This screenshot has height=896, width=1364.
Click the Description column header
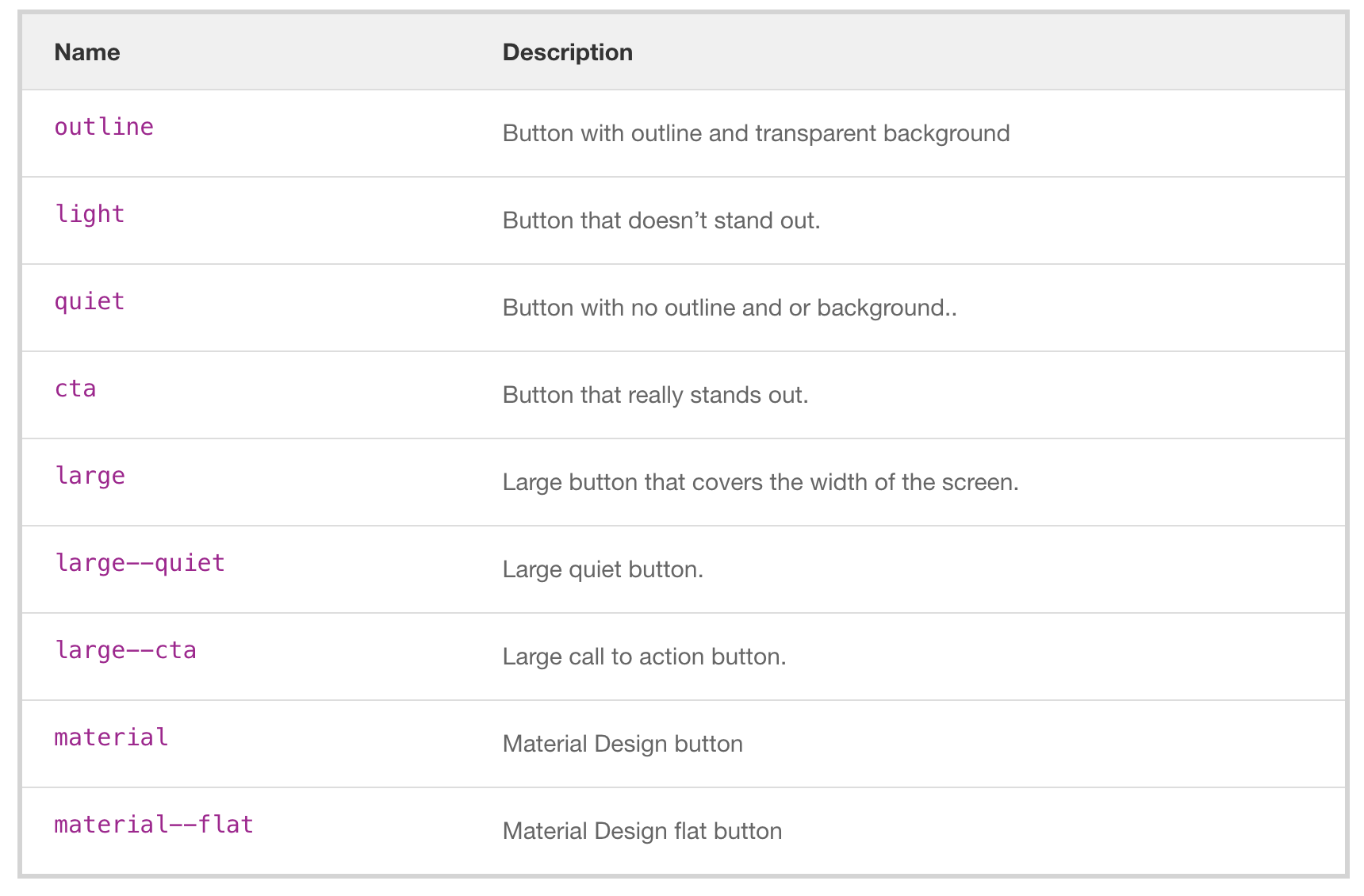tap(567, 52)
